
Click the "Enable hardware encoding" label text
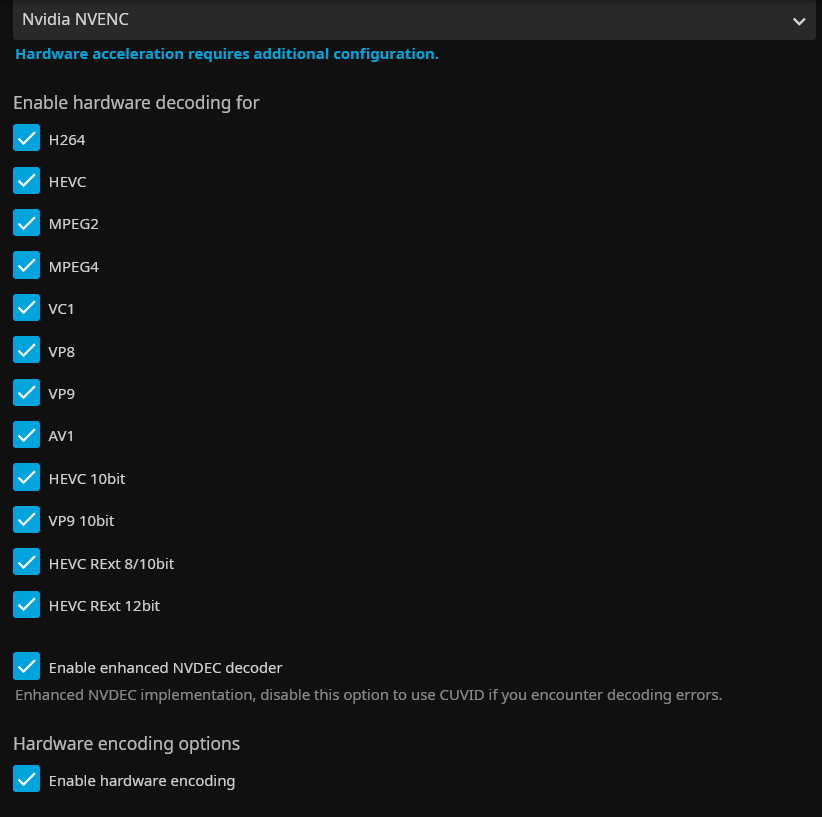pyautogui.click(x=142, y=780)
